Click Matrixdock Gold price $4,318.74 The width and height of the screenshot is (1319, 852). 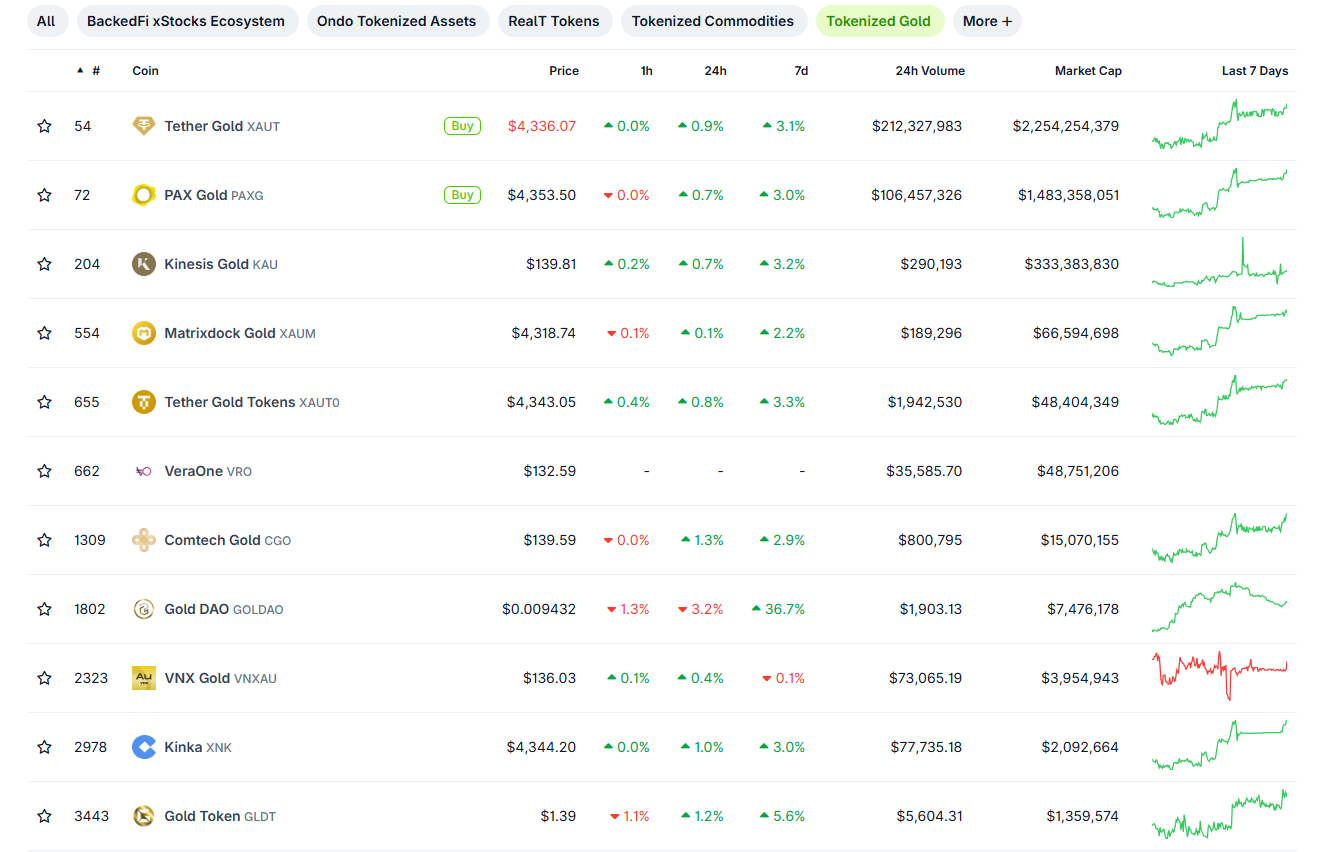[543, 333]
